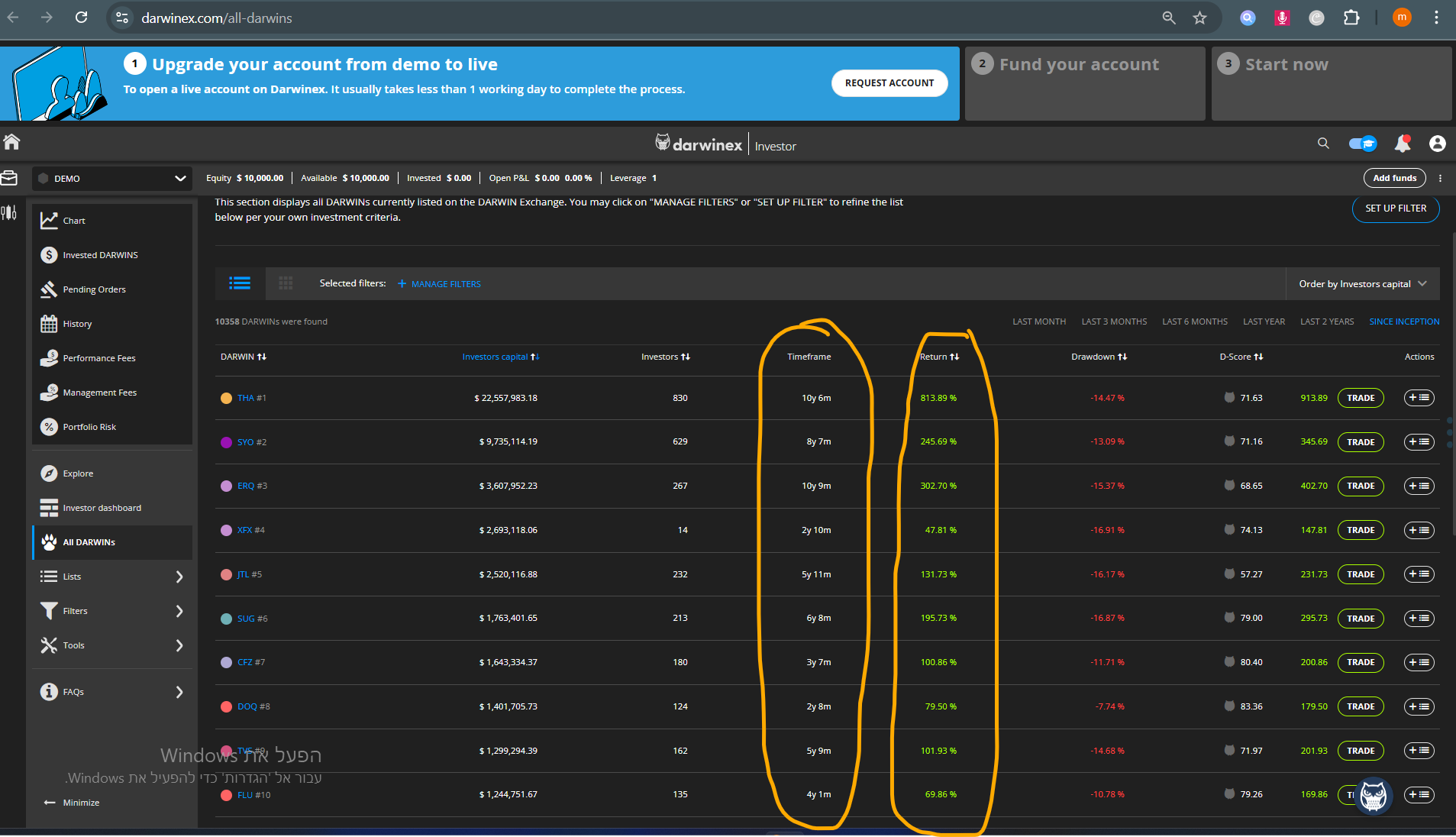Open THA #1 DARWIN link
The image size is (1456, 837).
252,398
